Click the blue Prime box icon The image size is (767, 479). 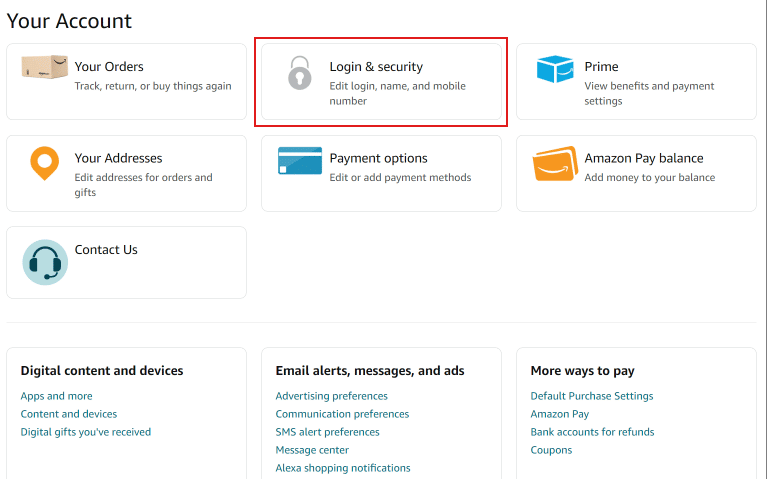(x=555, y=69)
